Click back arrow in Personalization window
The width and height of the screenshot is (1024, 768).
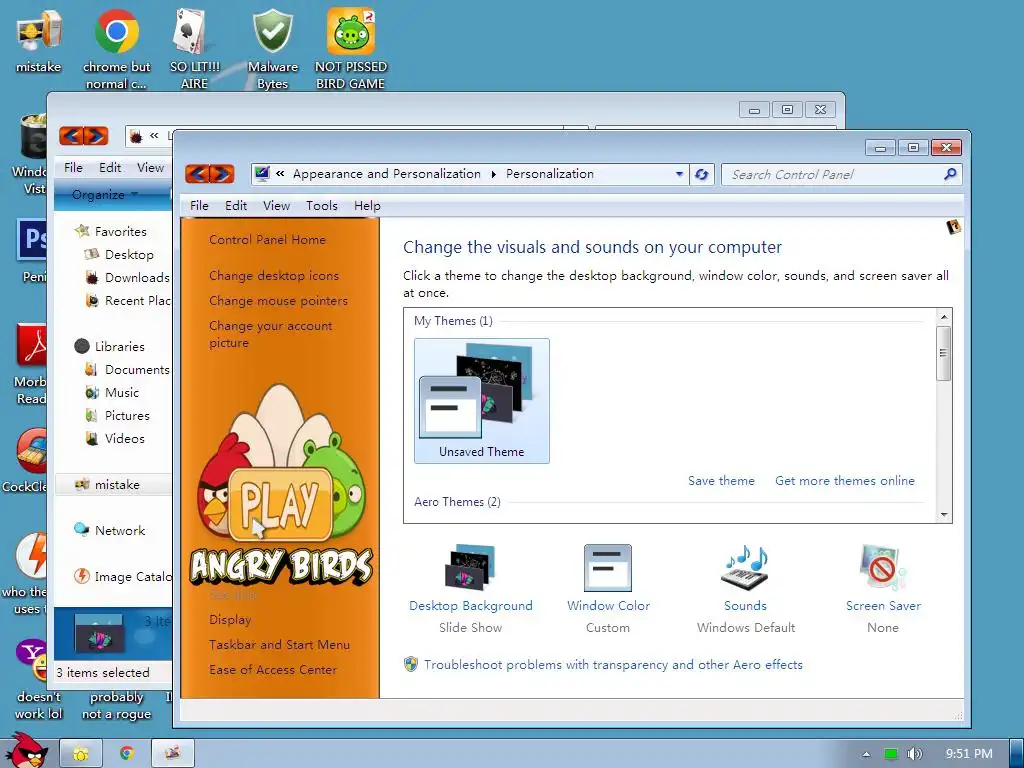pyautogui.click(x=197, y=174)
